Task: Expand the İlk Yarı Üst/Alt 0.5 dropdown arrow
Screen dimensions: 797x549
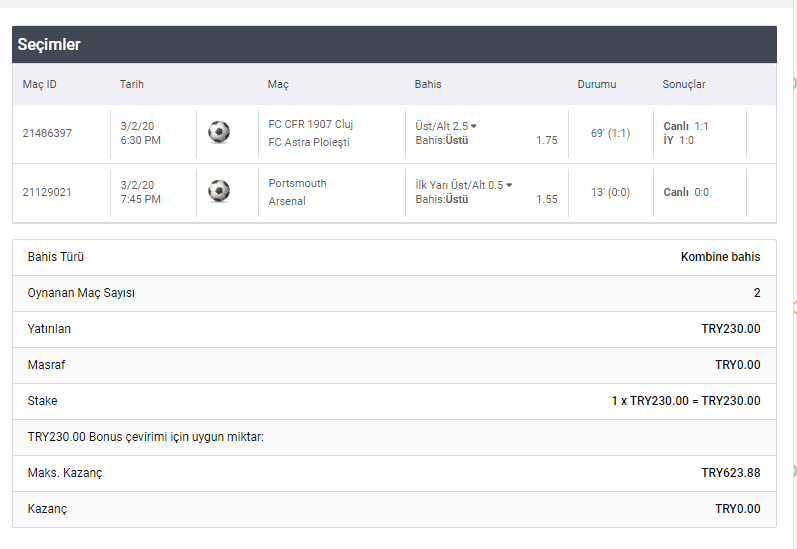Action: tap(509, 185)
